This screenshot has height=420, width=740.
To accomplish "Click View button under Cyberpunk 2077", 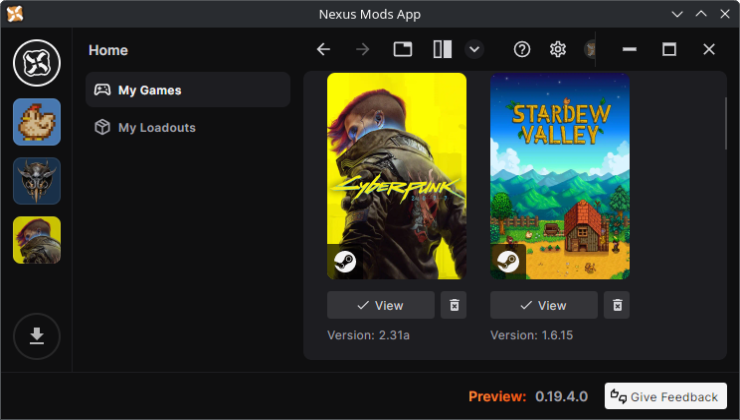I will 381,305.
